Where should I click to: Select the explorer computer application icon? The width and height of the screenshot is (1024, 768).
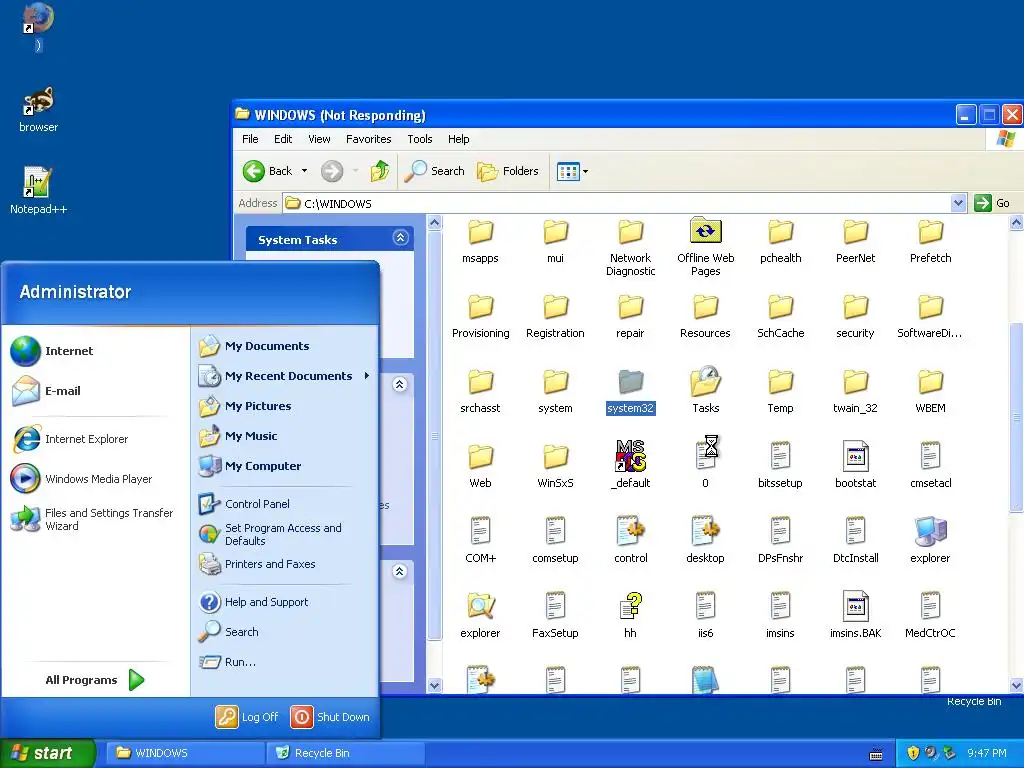931,531
